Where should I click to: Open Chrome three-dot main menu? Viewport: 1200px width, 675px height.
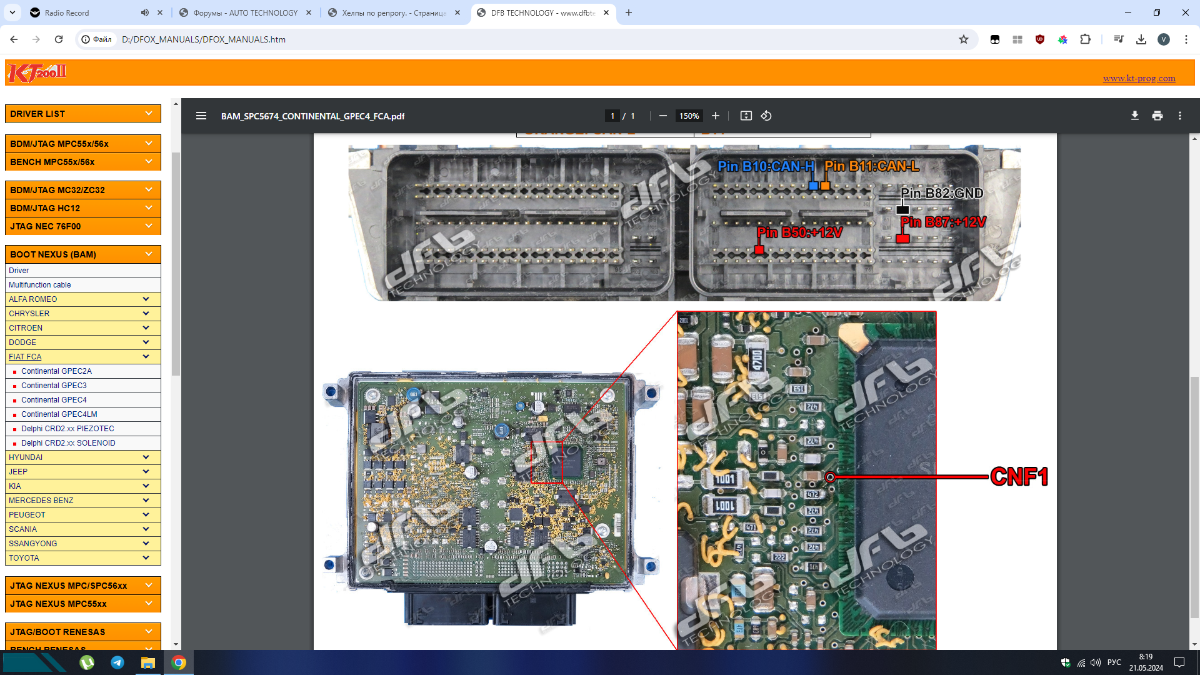click(x=1185, y=39)
